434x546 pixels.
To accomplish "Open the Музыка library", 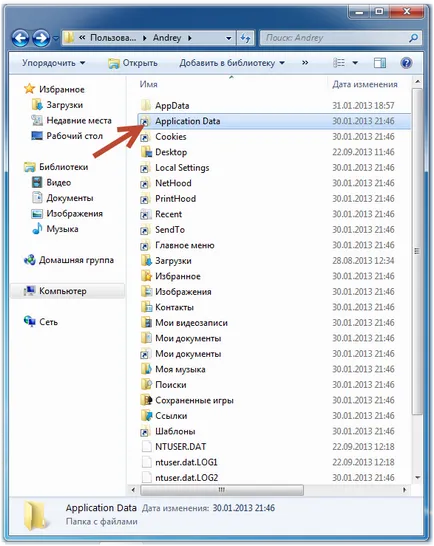I will point(62,229).
